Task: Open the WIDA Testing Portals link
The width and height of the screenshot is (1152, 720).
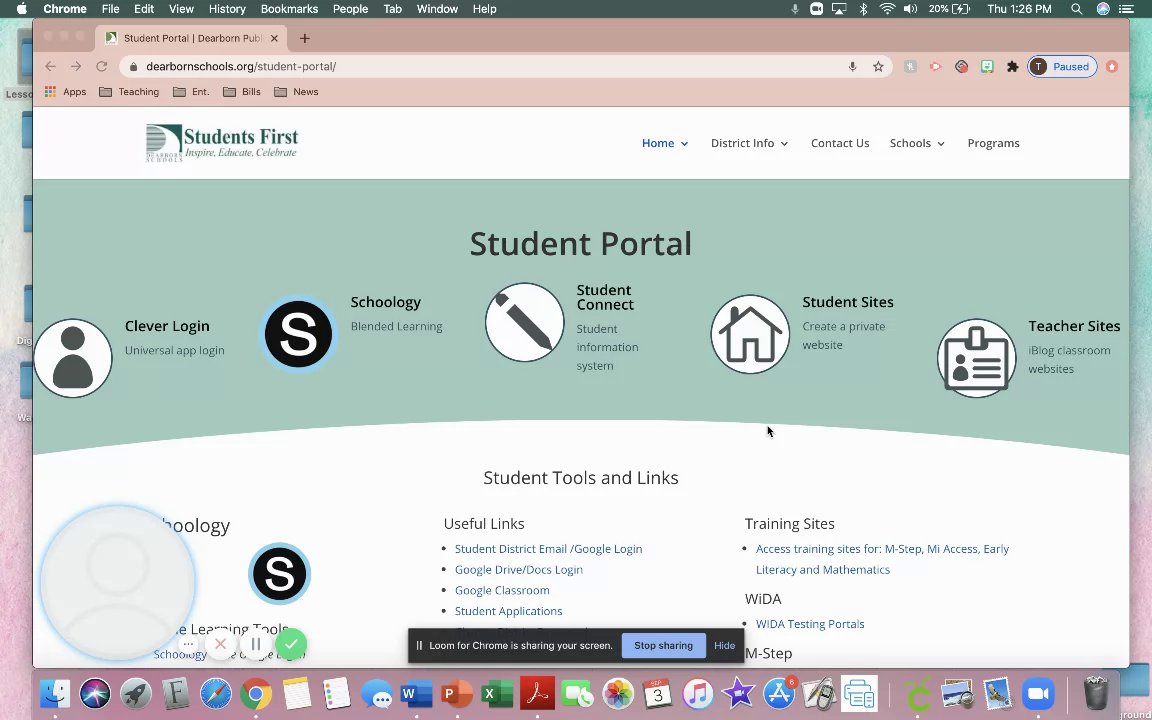Action: click(810, 624)
